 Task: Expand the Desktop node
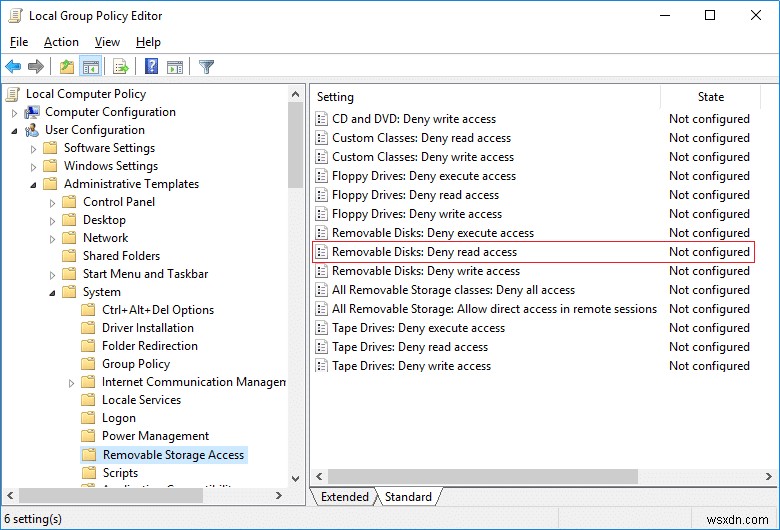pos(52,220)
